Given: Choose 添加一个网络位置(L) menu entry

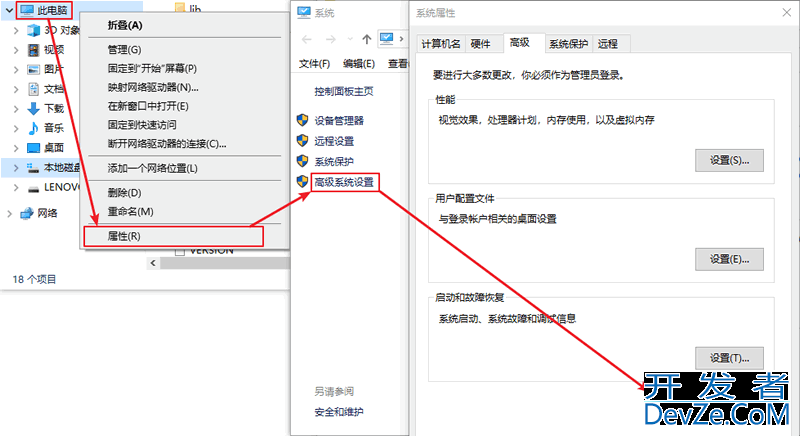Looking at the screenshot, I should click(x=185, y=168).
